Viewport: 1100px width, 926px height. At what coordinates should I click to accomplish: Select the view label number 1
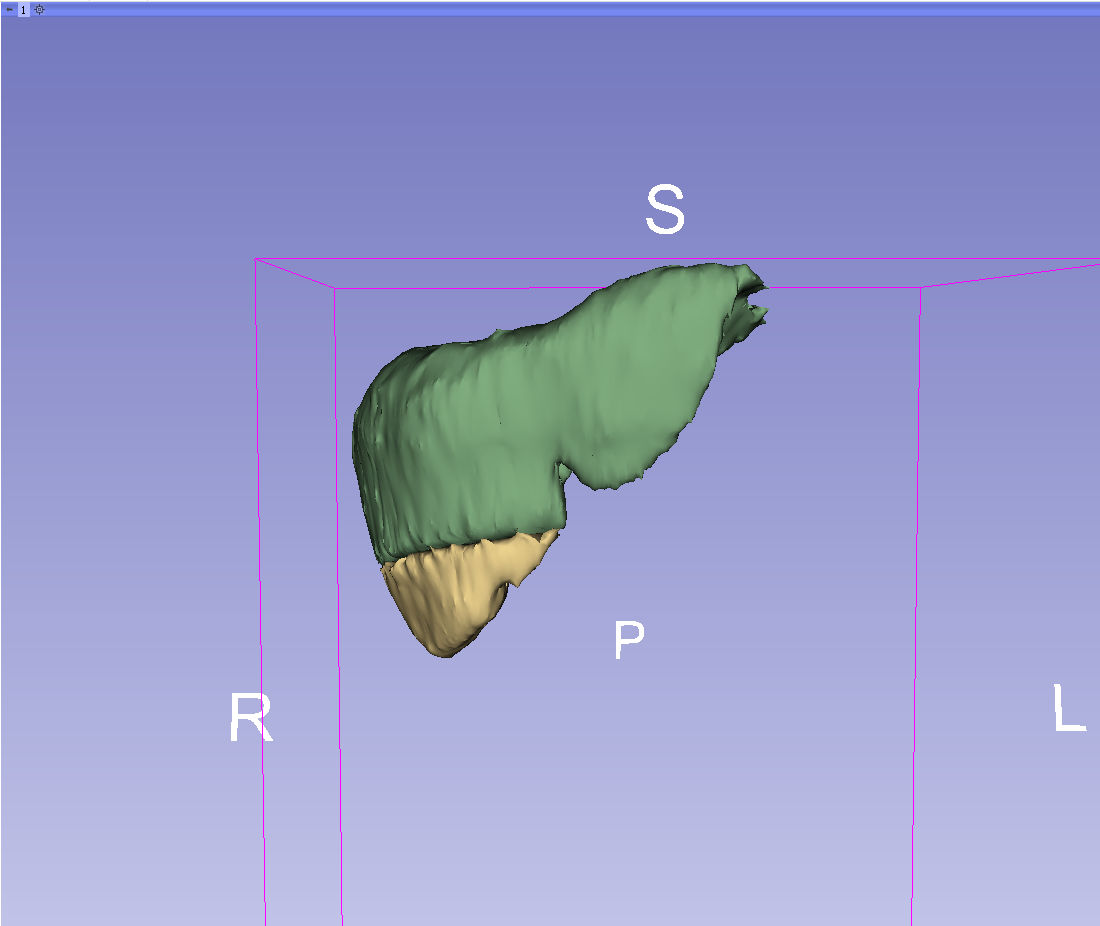click(x=23, y=9)
